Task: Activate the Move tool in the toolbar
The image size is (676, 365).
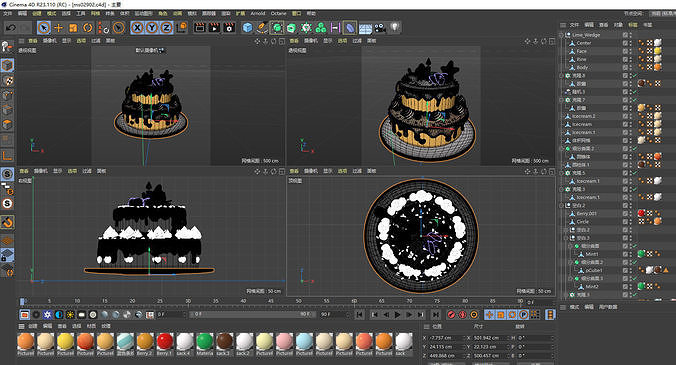Action: [x=58, y=28]
